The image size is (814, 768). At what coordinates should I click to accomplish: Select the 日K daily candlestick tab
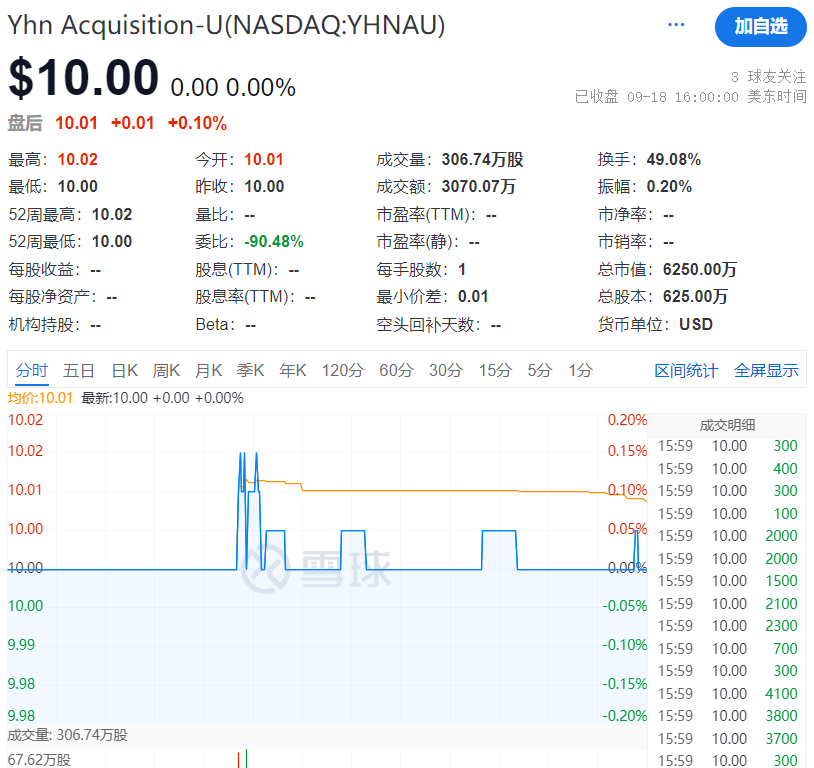point(124,369)
